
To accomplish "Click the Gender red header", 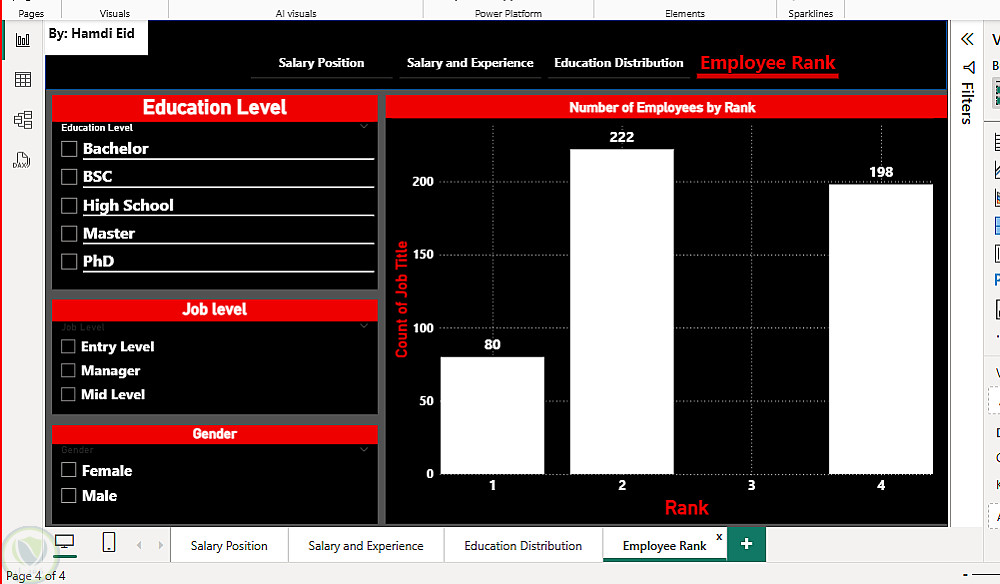I will click(x=215, y=434).
